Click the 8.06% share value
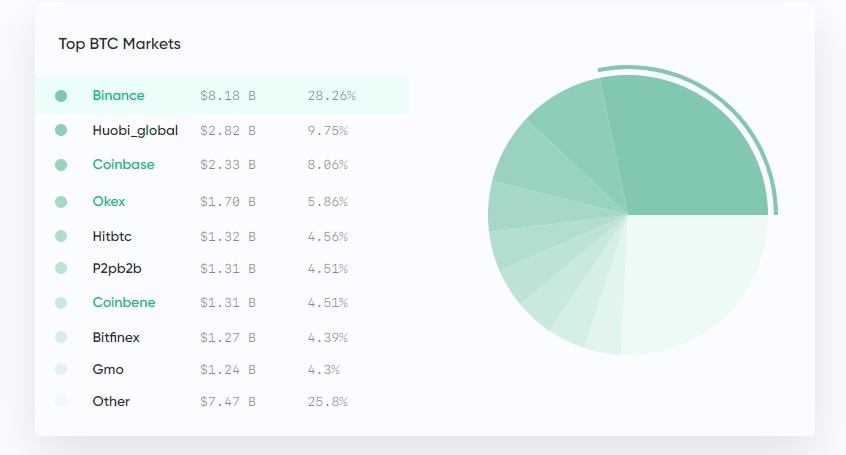846x455 pixels. point(328,165)
